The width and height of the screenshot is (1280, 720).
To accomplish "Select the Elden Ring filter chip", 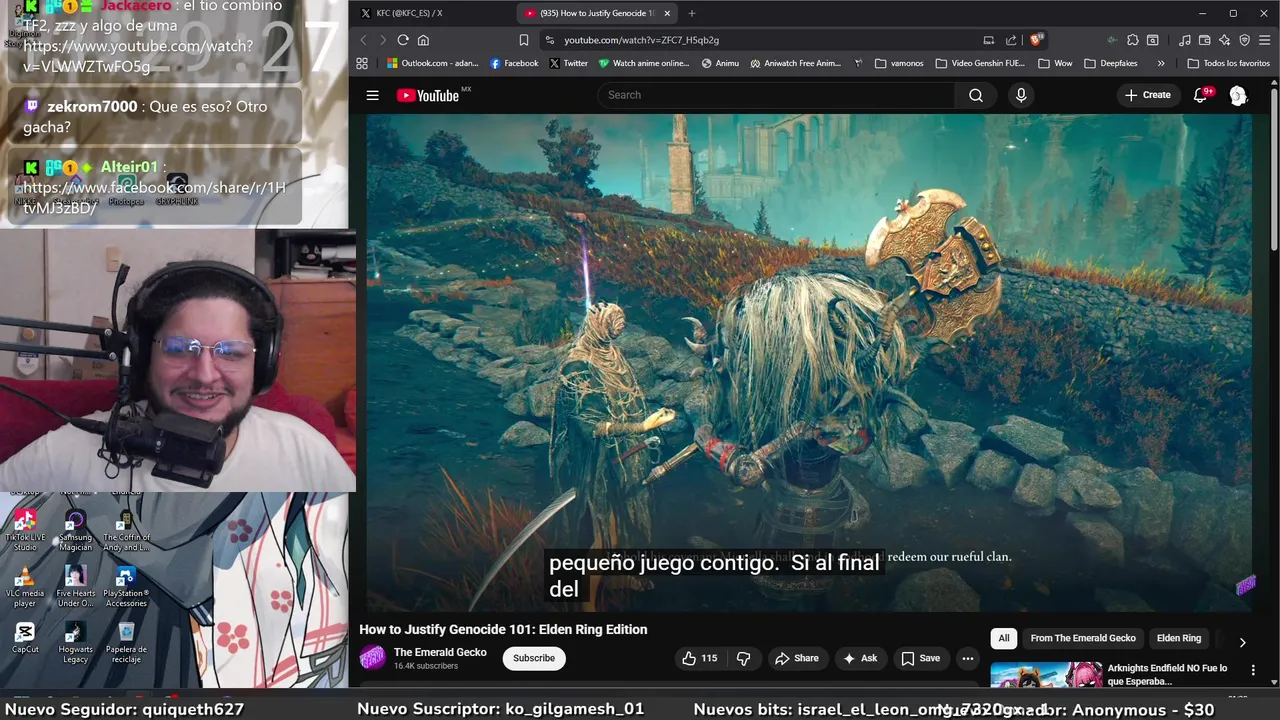I will click(x=1179, y=638).
